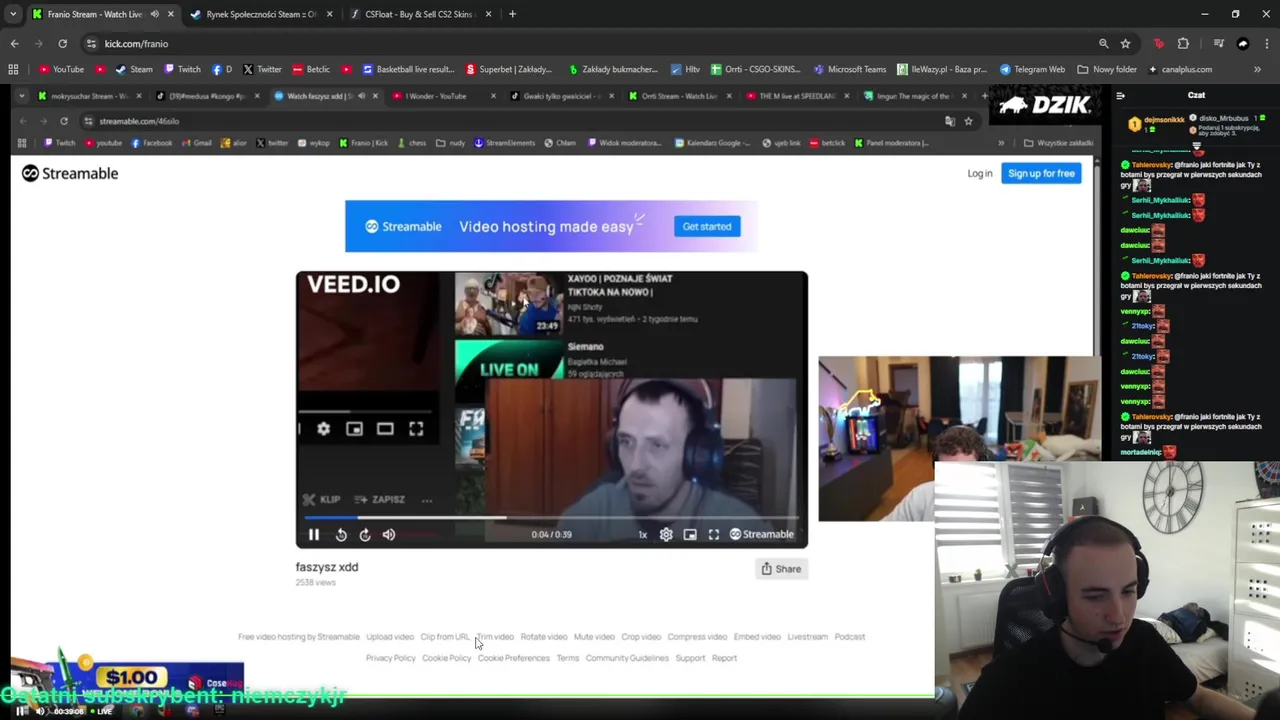Switch to the Rynek Społeczności Steam tab

pos(261,14)
